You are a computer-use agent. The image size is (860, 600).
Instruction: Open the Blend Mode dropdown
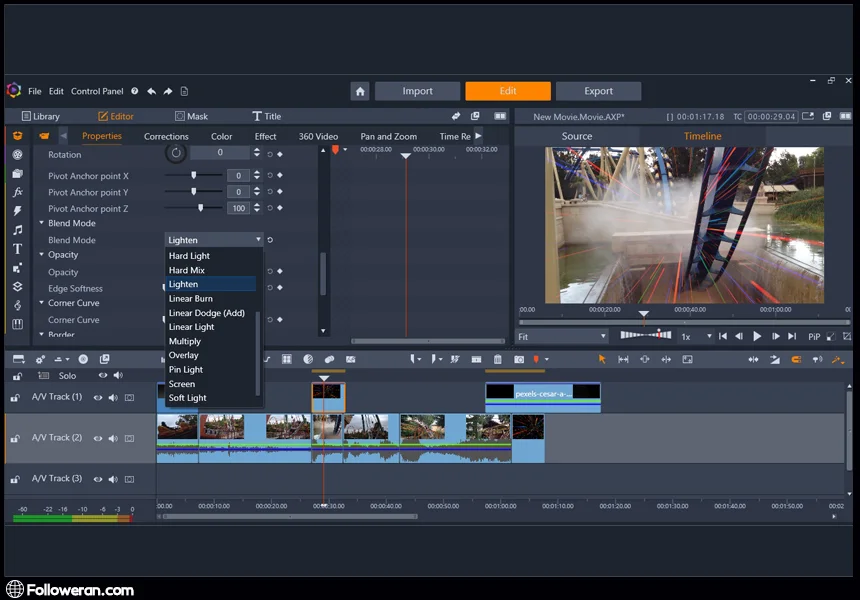point(214,240)
